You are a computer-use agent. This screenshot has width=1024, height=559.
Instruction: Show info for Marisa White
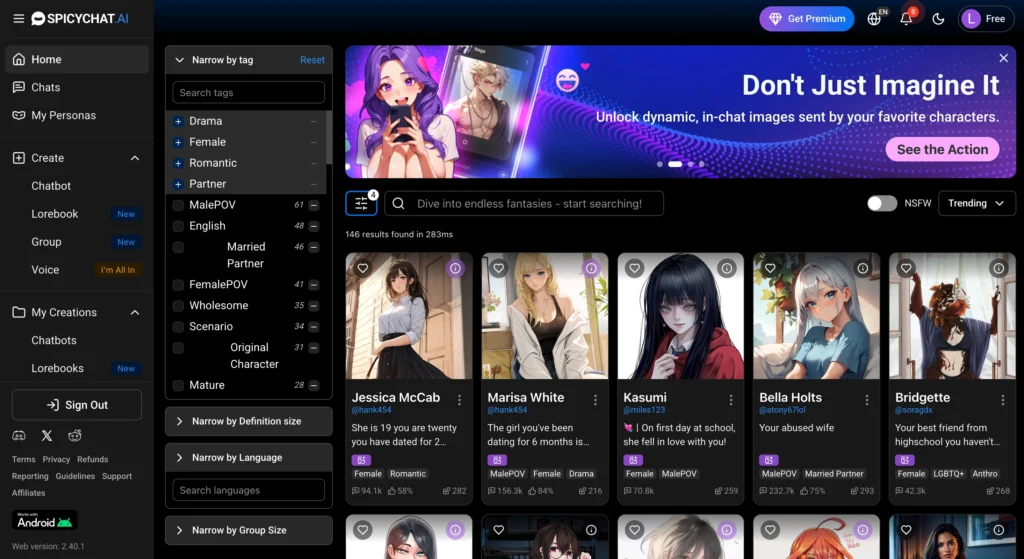[x=591, y=268]
